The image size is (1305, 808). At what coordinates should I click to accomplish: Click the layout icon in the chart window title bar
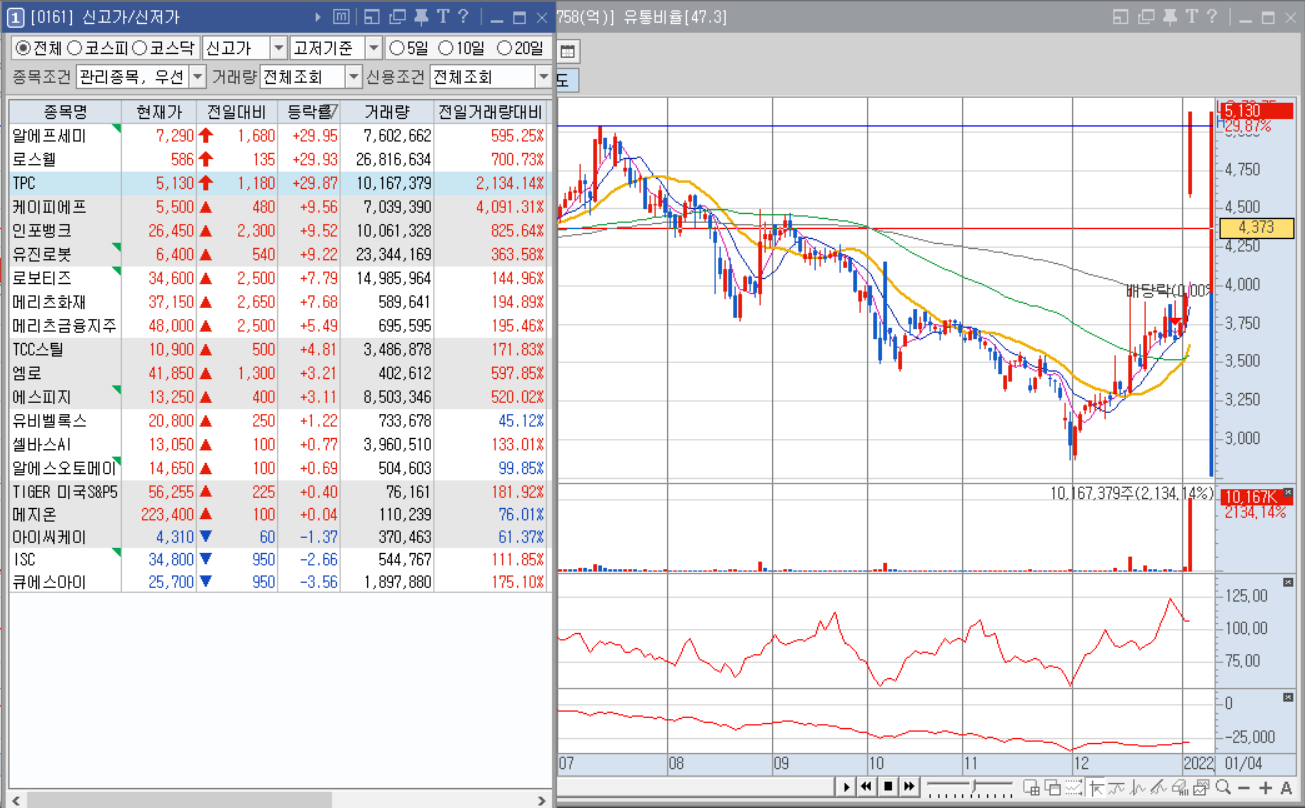[x=1120, y=17]
